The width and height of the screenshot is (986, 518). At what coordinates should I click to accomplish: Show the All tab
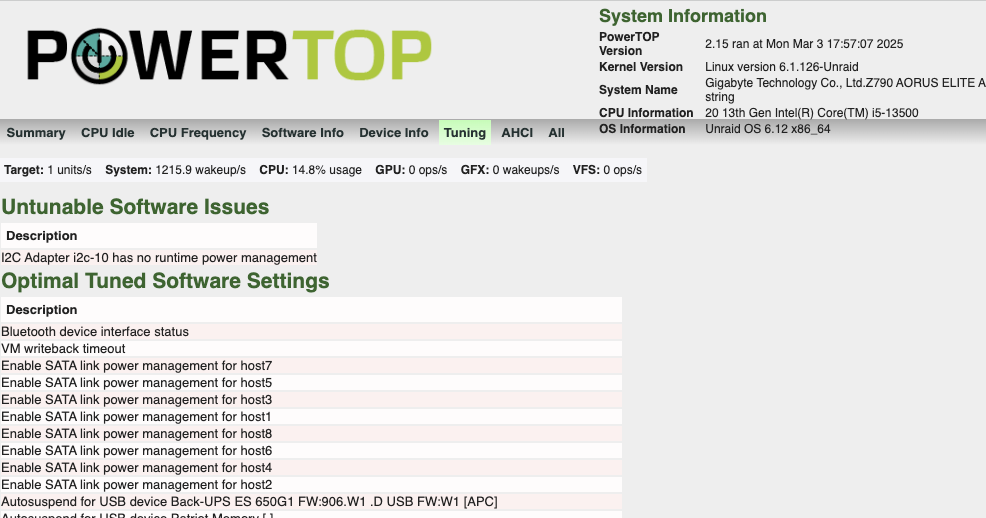tap(557, 133)
